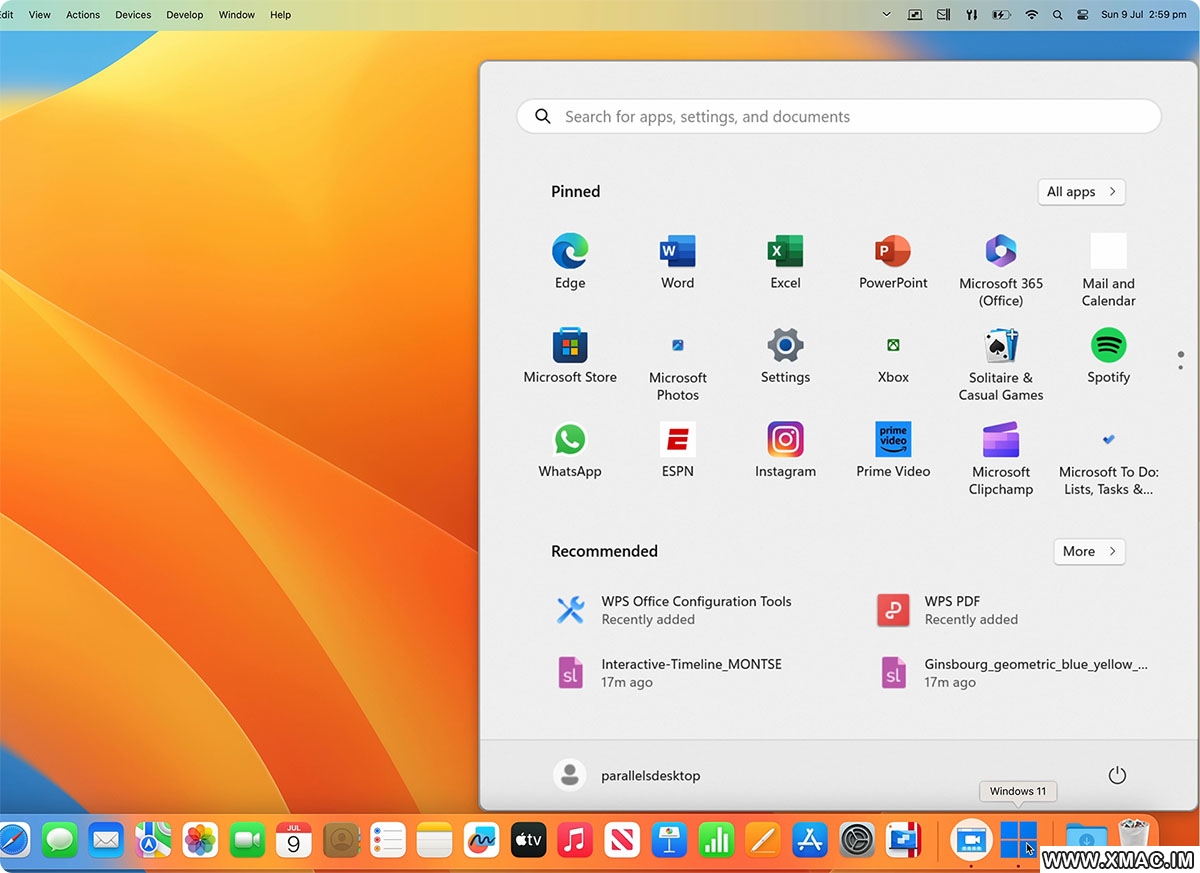Open Interactive-Timeline_MONTSE recent file
1200x873 pixels.
pos(670,672)
